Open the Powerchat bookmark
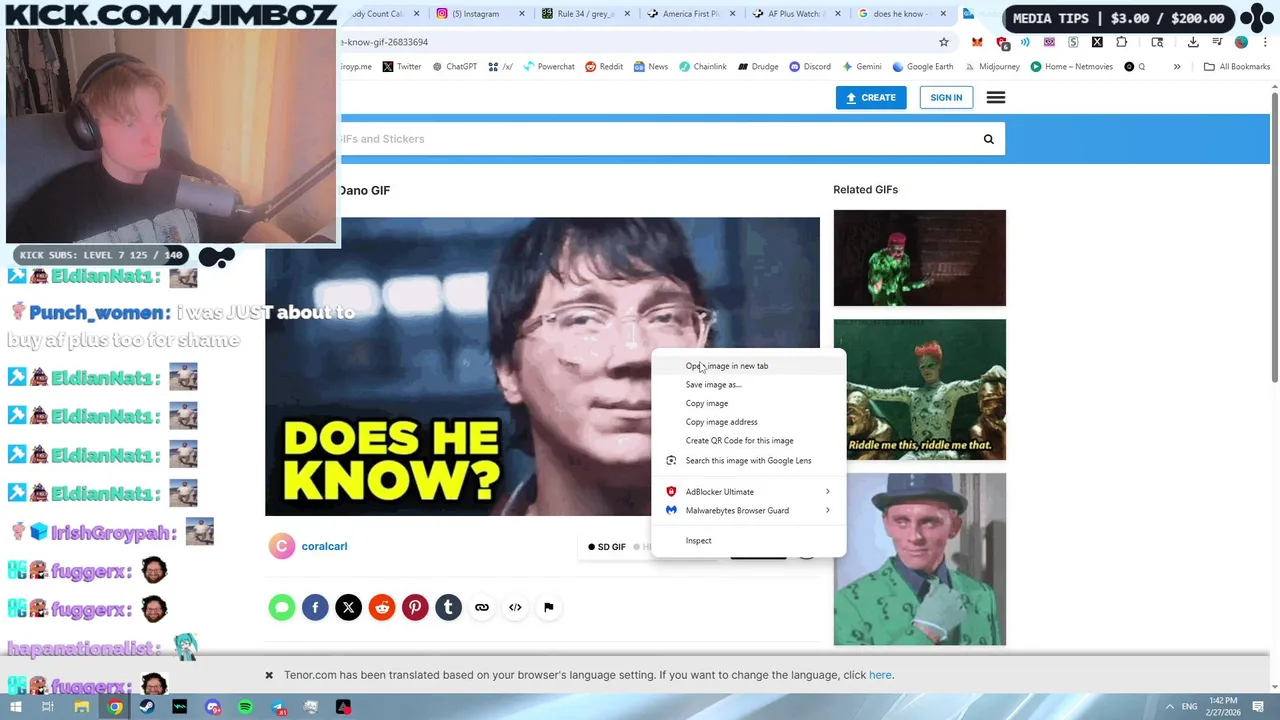This screenshot has width=1280, height=720. [x=549, y=67]
